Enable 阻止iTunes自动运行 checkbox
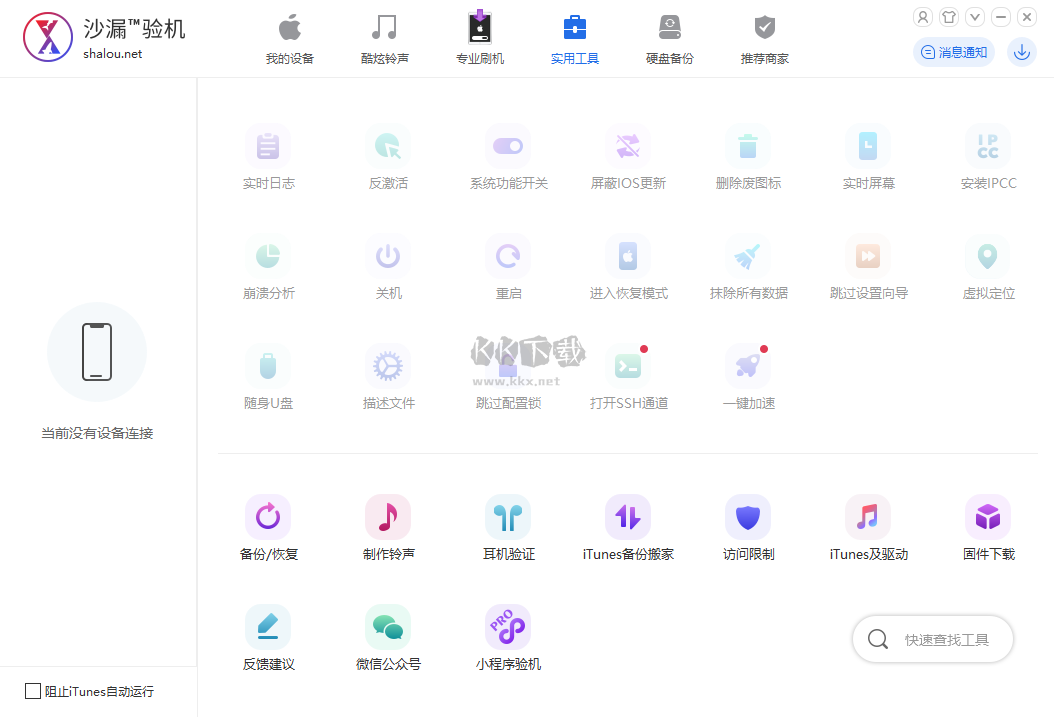Image resolution: width=1054 pixels, height=717 pixels. click(33, 691)
